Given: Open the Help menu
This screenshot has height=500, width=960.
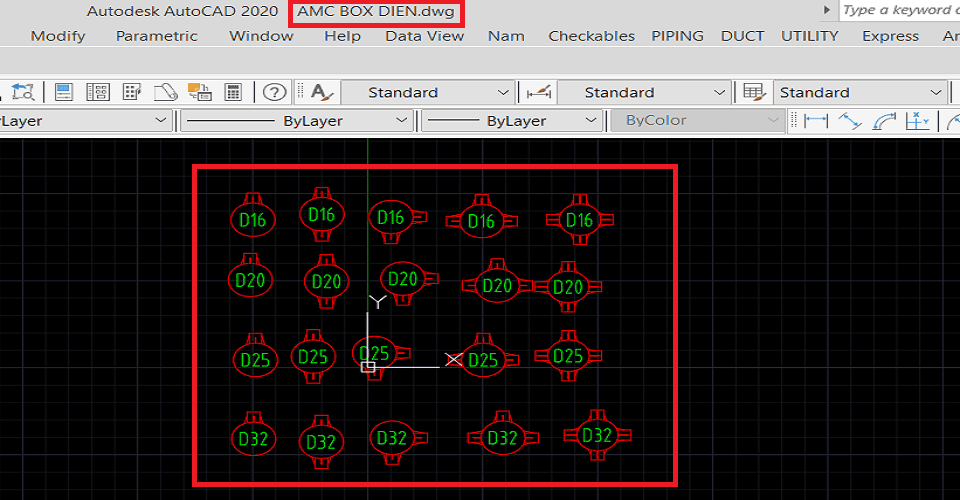Looking at the screenshot, I should pos(342,36).
